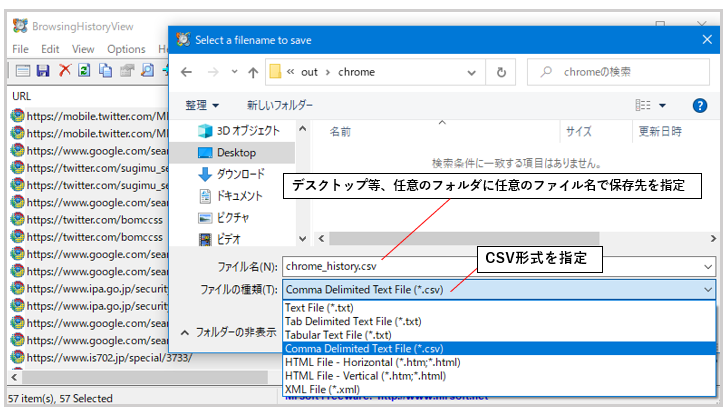
Task: Click the green refresh toolbar icon
Action: [x=84, y=70]
